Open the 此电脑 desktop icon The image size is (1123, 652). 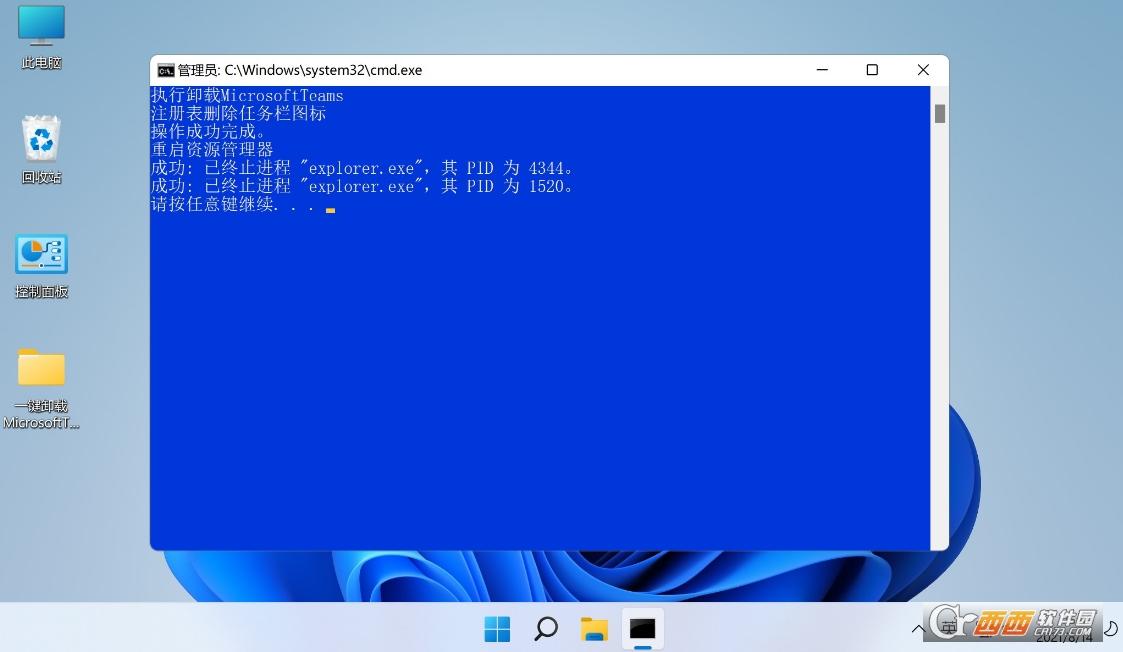coord(42,37)
